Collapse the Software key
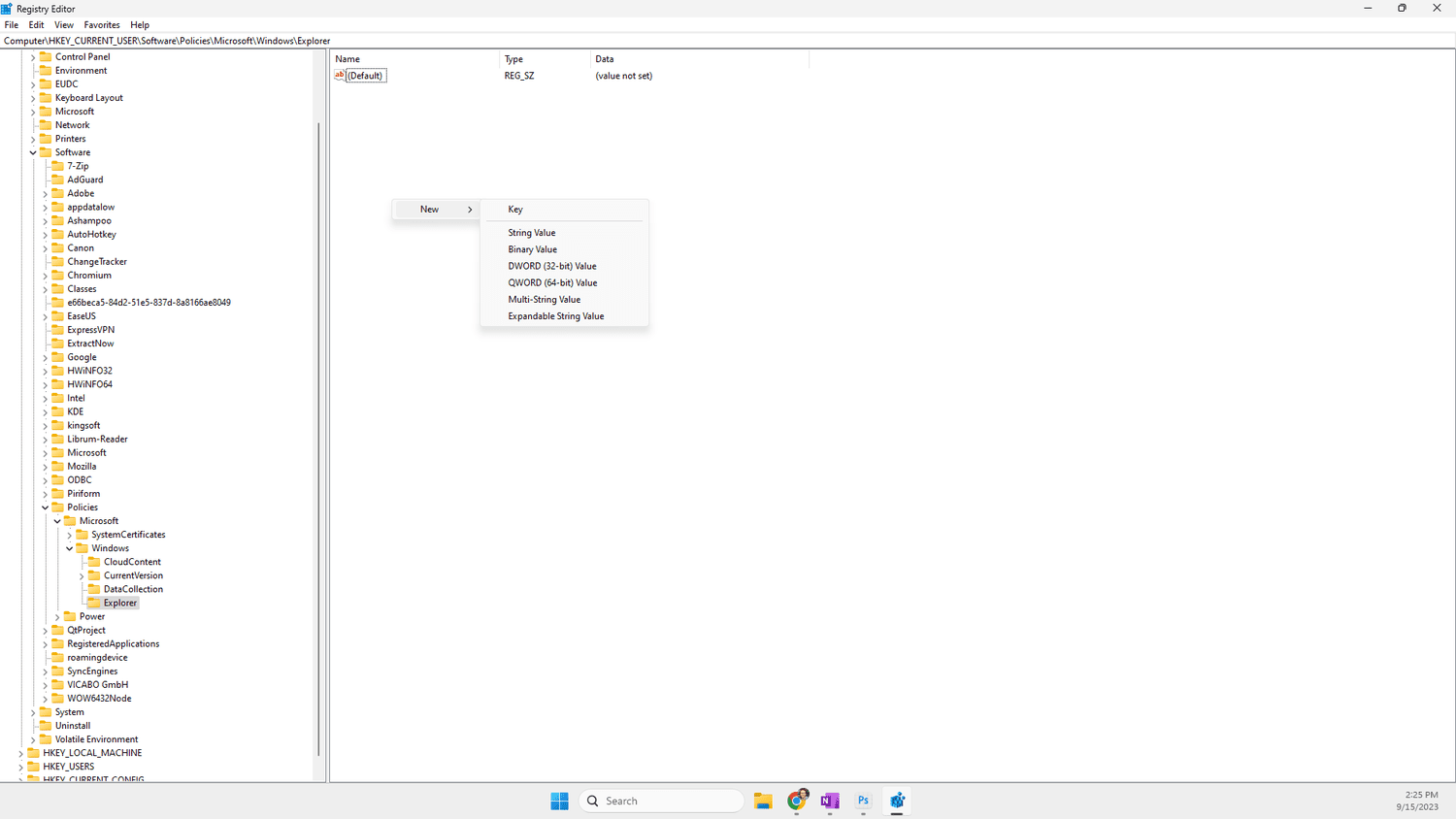The height and width of the screenshot is (819, 1456). [33, 152]
